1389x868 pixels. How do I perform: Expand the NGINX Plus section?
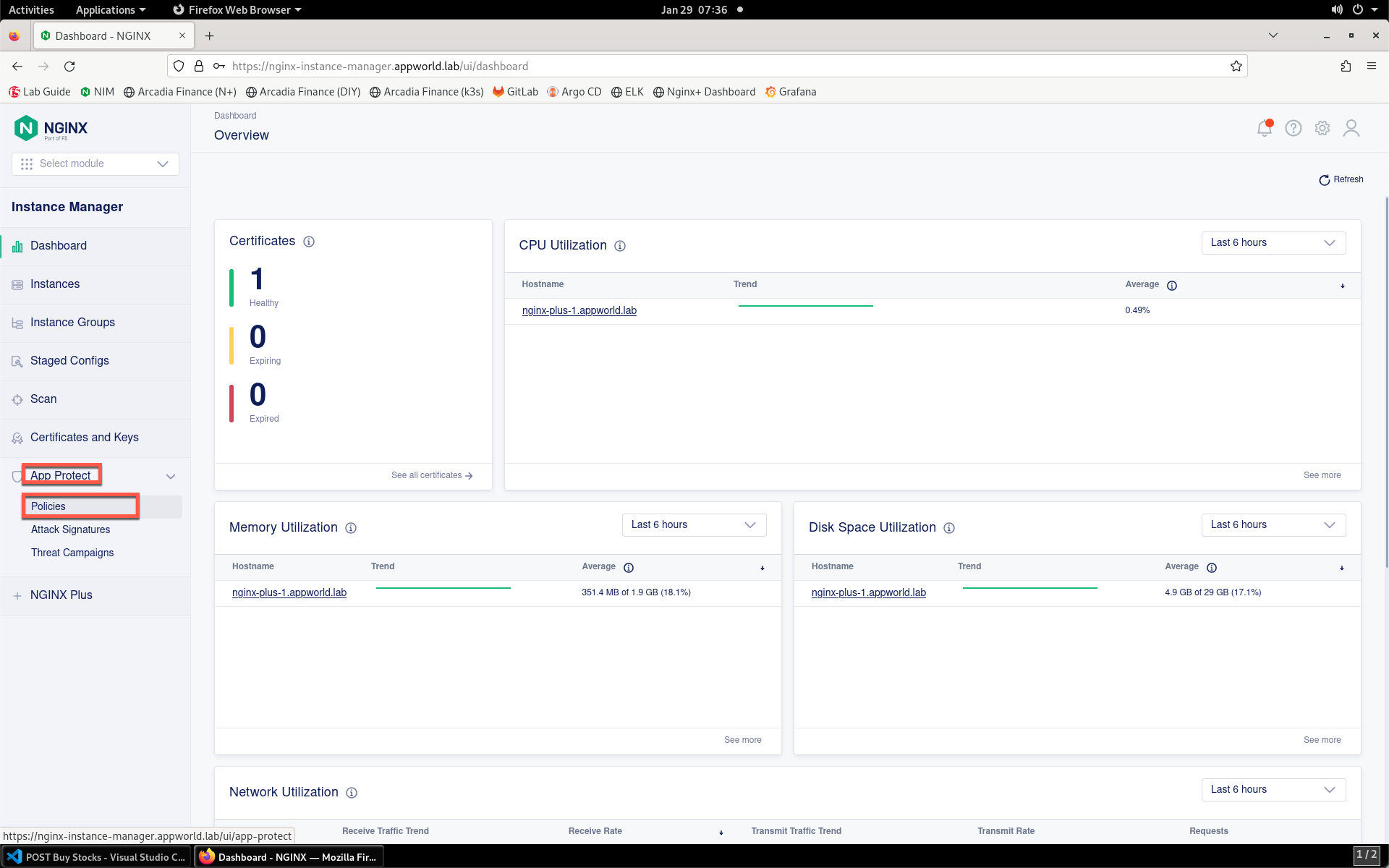tap(95, 595)
